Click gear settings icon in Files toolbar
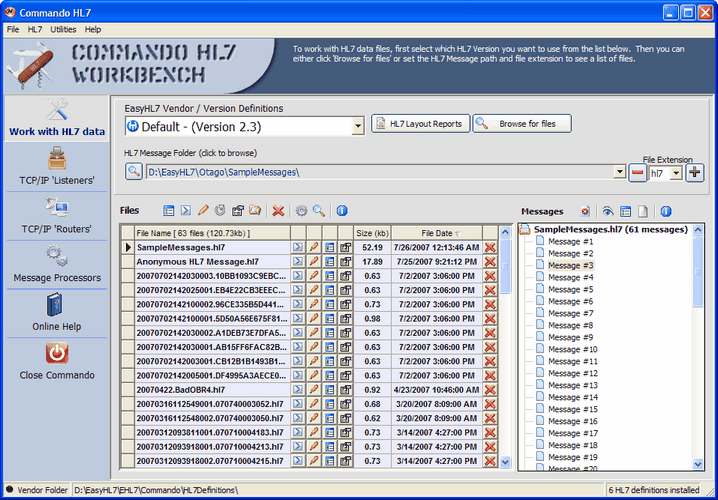Image resolution: width=718 pixels, height=500 pixels. [x=301, y=211]
